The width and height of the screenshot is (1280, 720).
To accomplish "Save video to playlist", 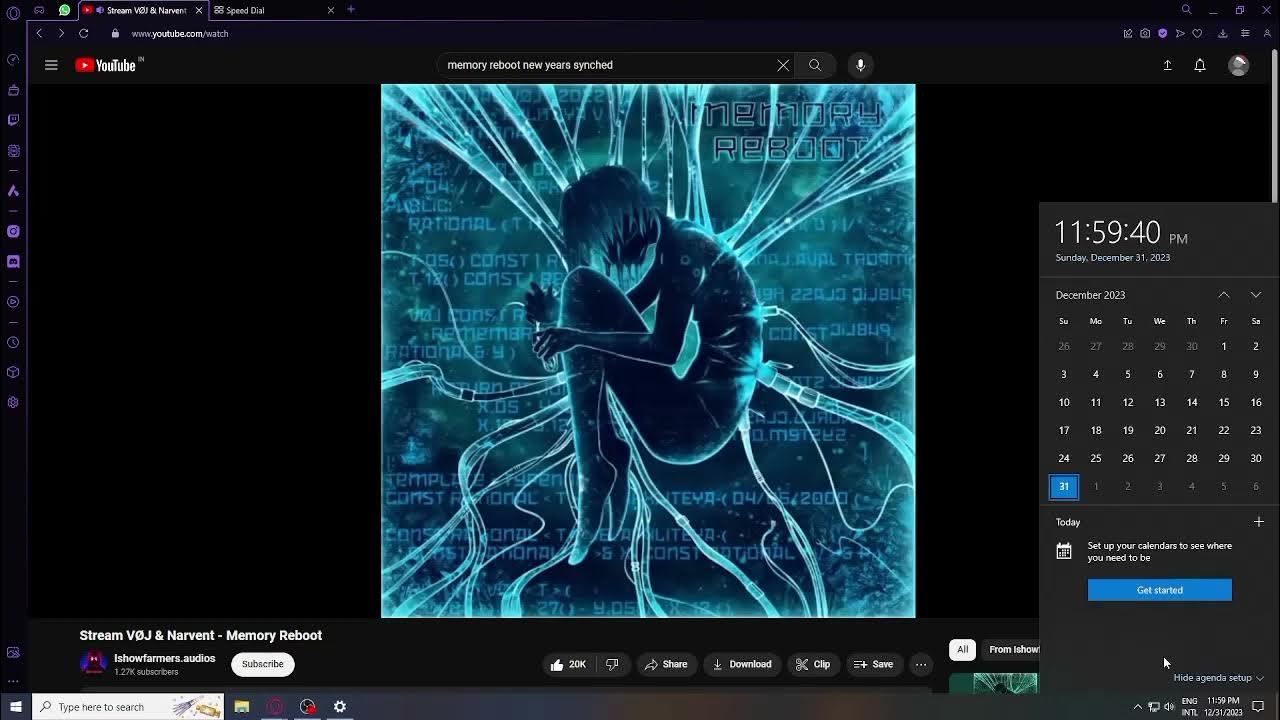I will 873,664.
